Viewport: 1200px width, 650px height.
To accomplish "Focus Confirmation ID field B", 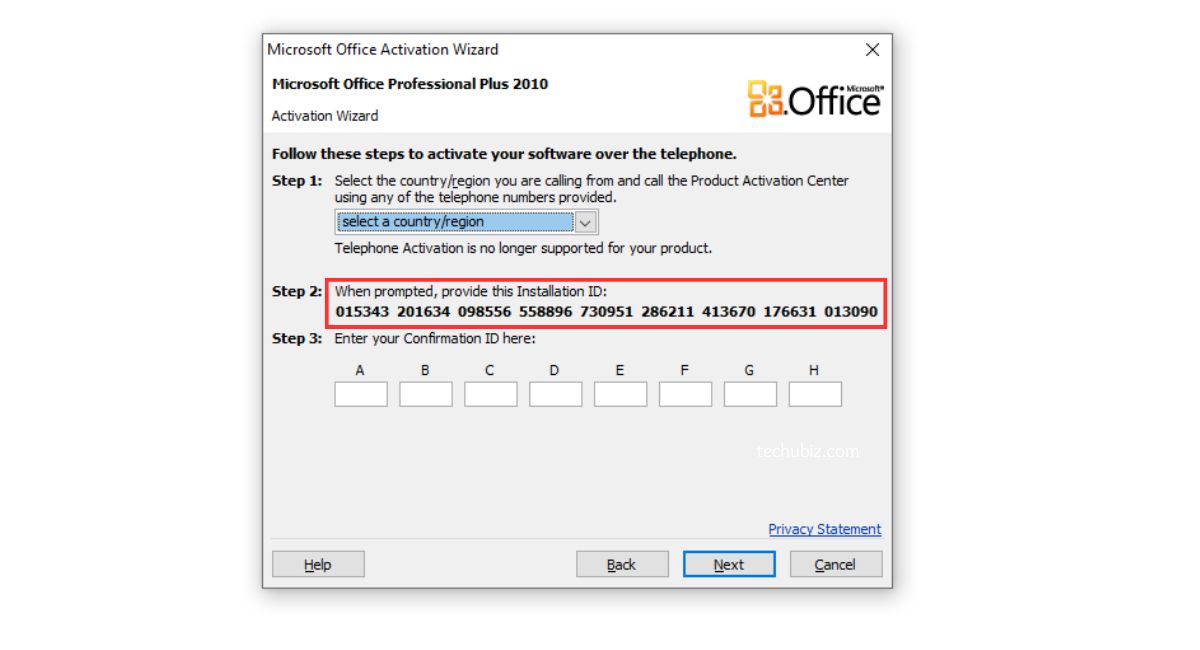I will (426, 394).
